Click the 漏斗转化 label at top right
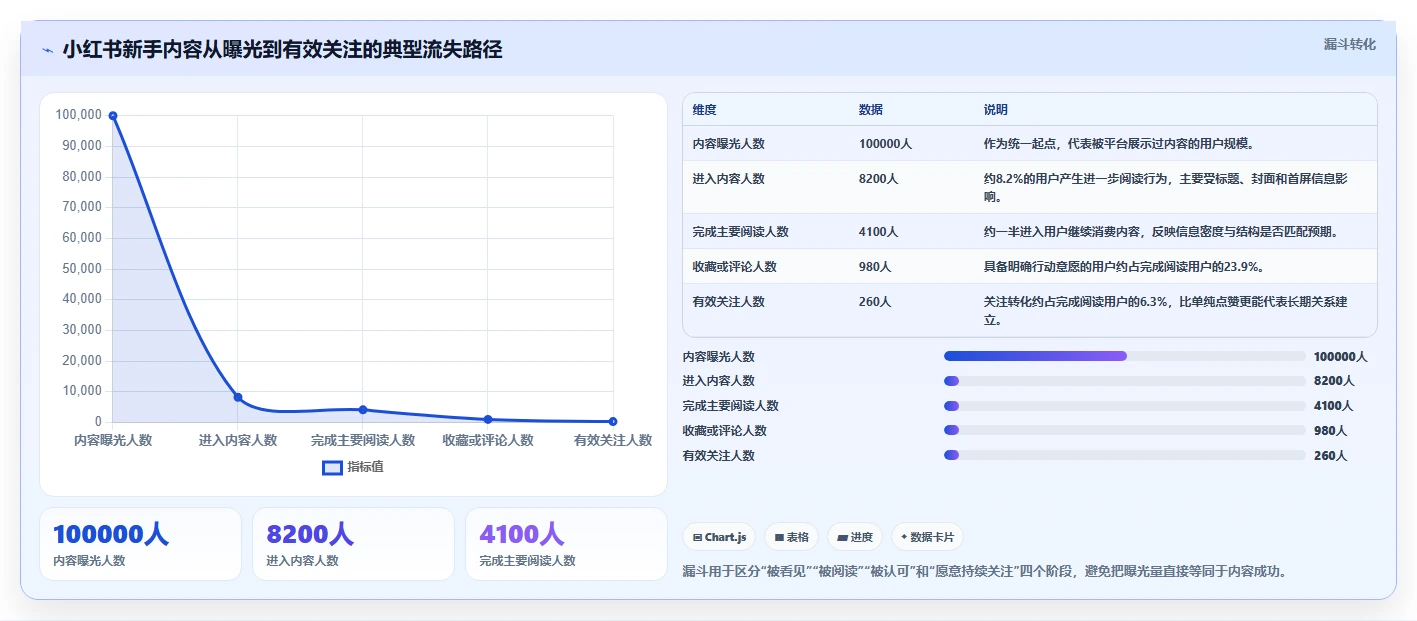 1349,45
